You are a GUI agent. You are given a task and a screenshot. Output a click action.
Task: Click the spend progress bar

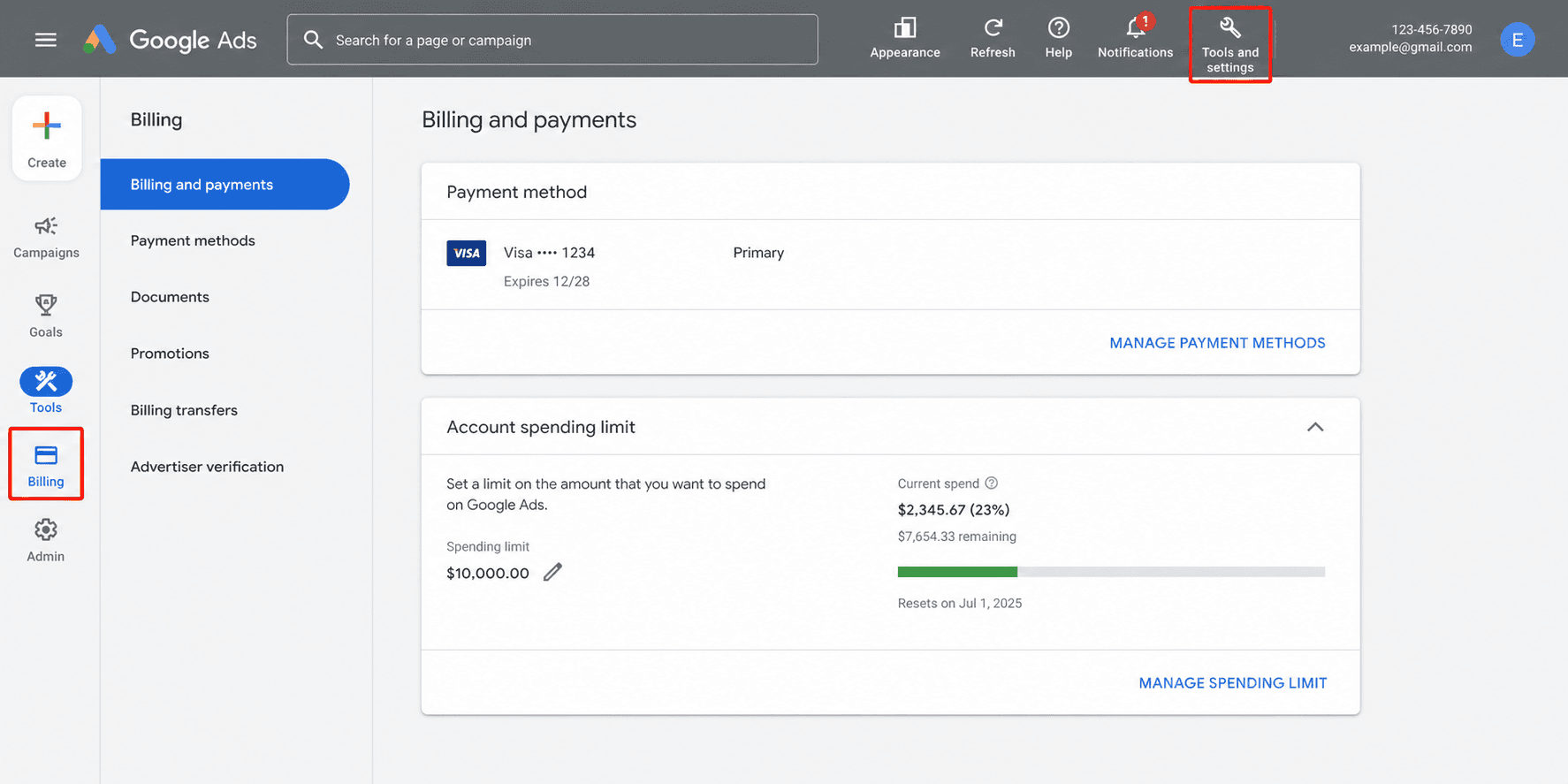tap(1111, 572)
